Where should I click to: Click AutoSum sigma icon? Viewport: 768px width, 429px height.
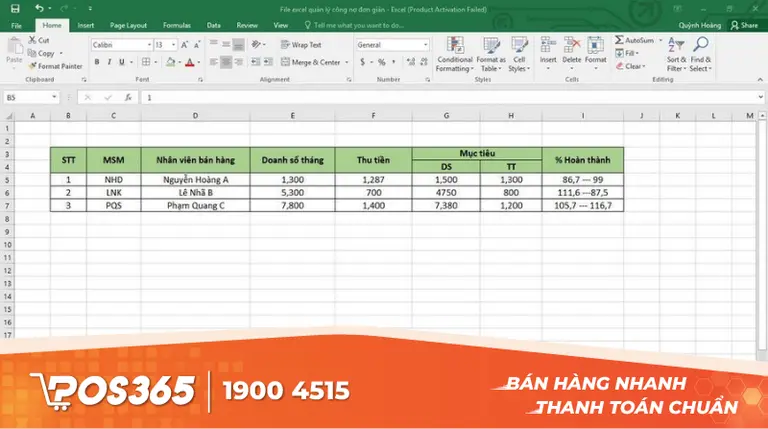[620, 40]
